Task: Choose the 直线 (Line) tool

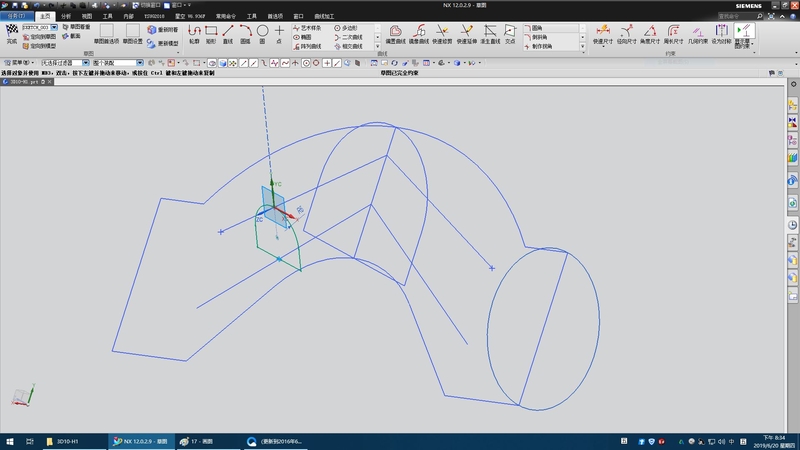Action: tap(228, 32)
